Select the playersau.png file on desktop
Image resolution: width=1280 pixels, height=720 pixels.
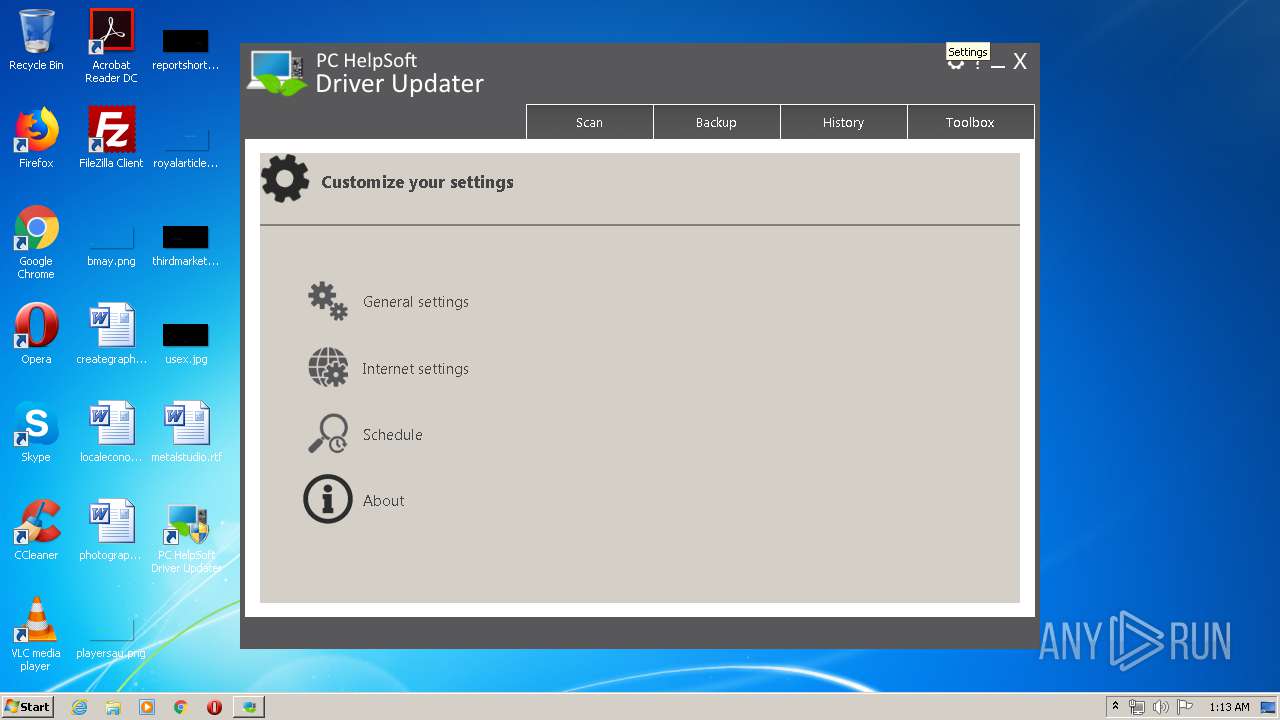(x=111, y=638)
